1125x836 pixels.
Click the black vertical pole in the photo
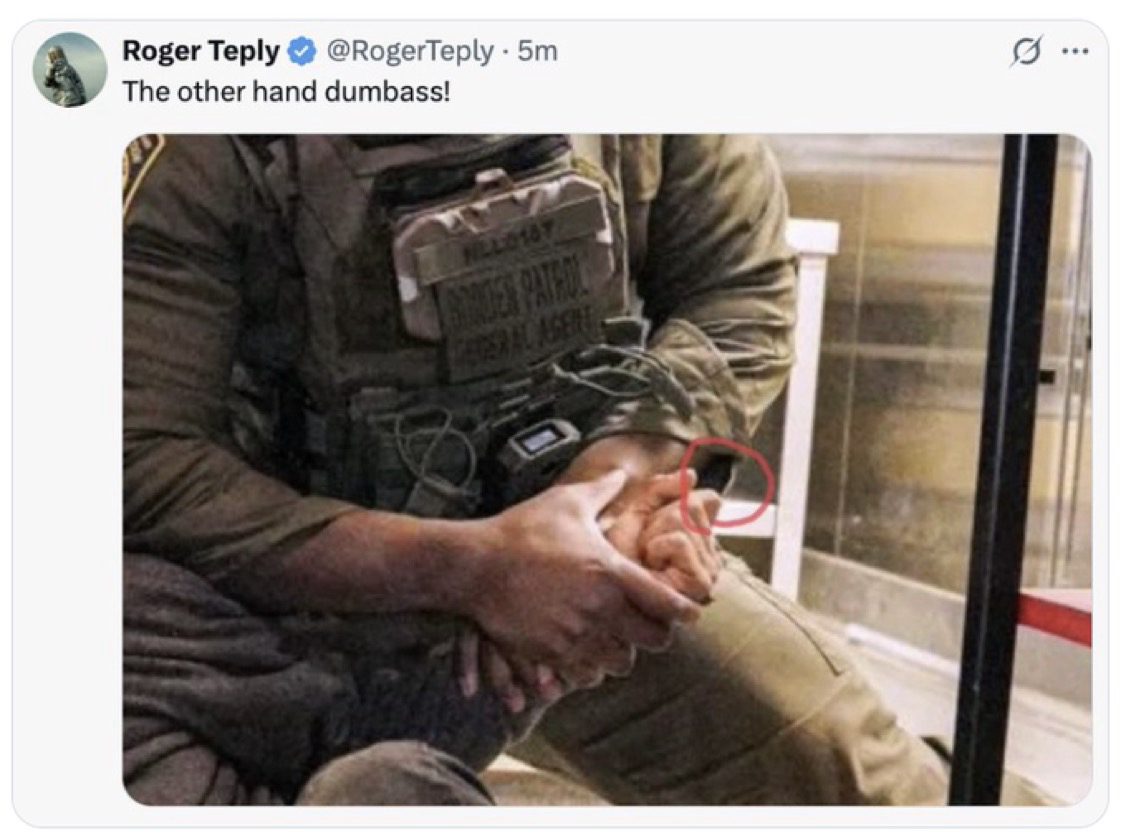click(x=1006, y=450)
